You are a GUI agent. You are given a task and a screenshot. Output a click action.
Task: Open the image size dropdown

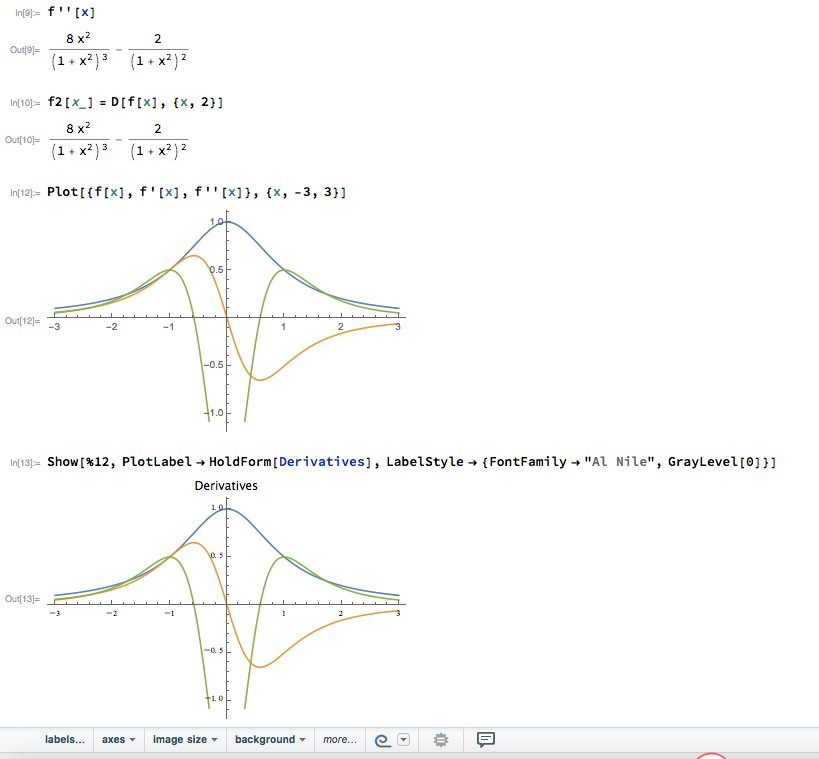(185, 739)
